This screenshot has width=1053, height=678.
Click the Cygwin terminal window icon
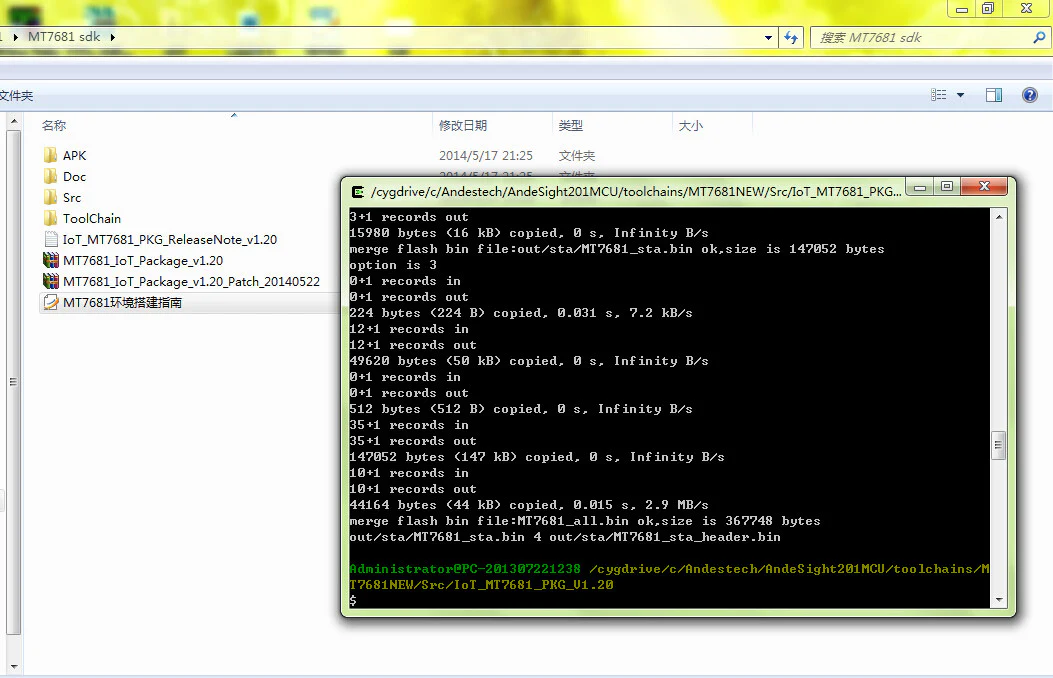358,191
